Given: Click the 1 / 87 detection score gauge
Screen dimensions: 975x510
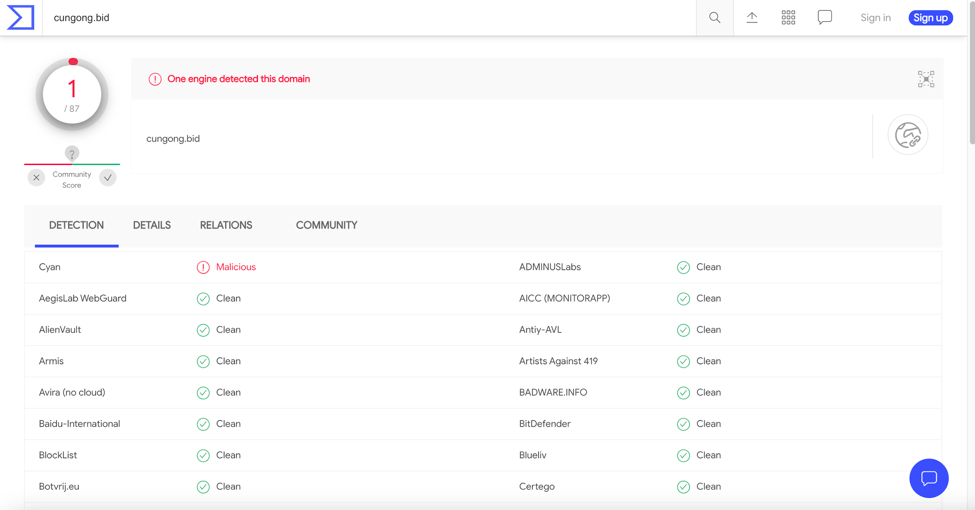Looking at the screenshot, I should click(x=72, y=95).
